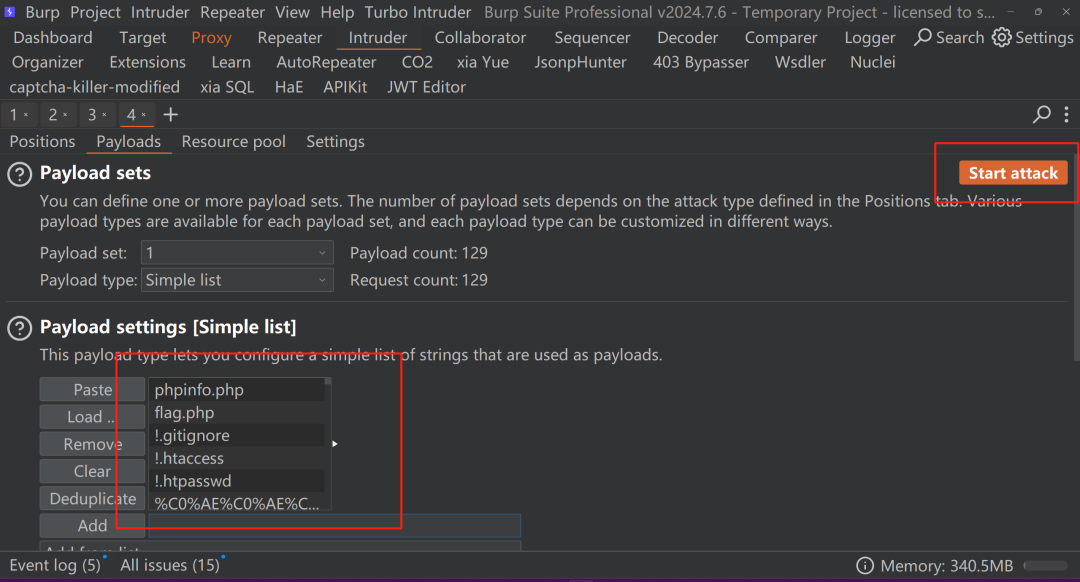Switch to the Sequencer tab
Viewport: 1080px width, 582px height.
pyautogui.click(x=592, y=37)
